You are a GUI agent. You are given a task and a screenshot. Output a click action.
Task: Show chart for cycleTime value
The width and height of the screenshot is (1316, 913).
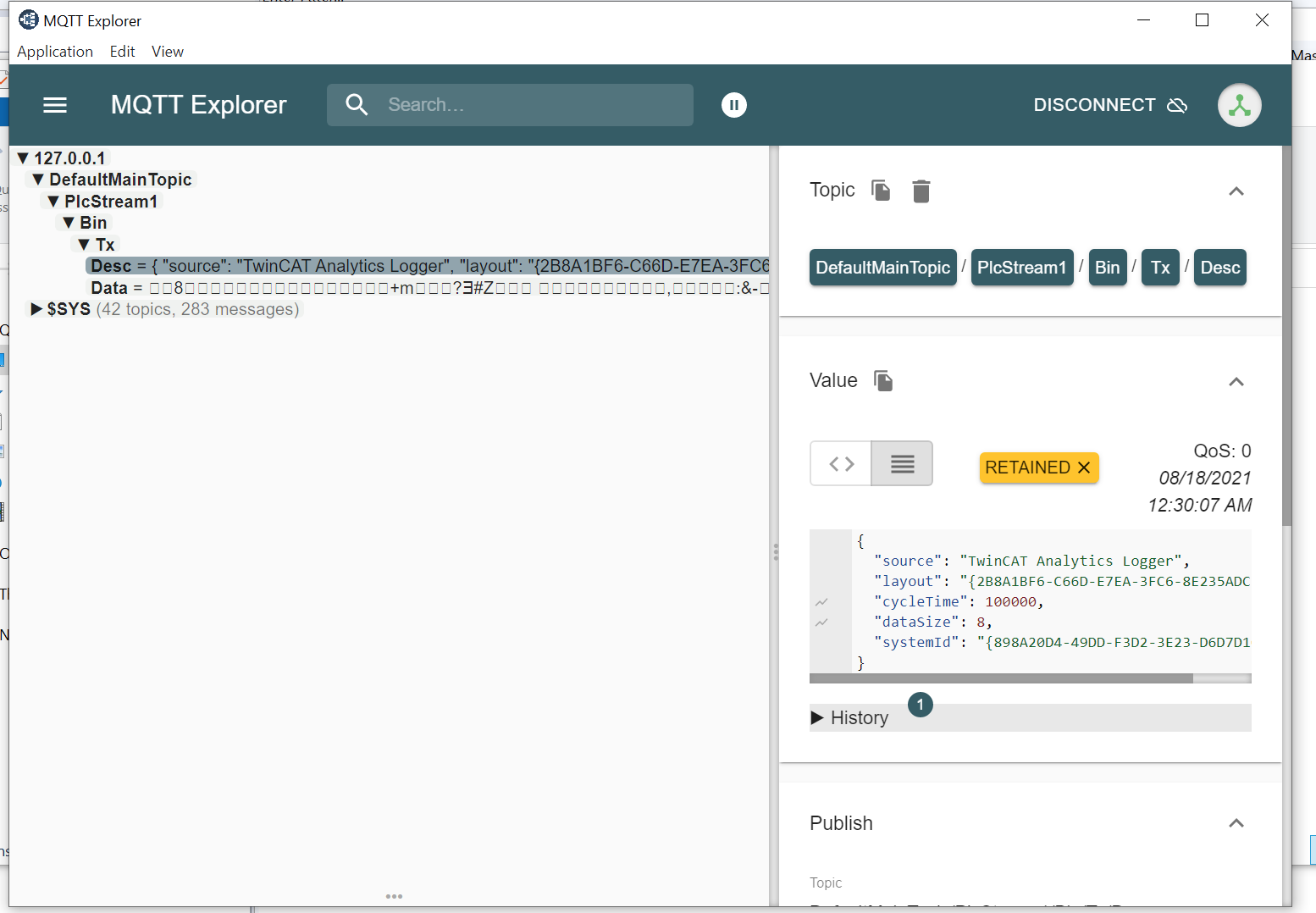click(x=821, y=602)
